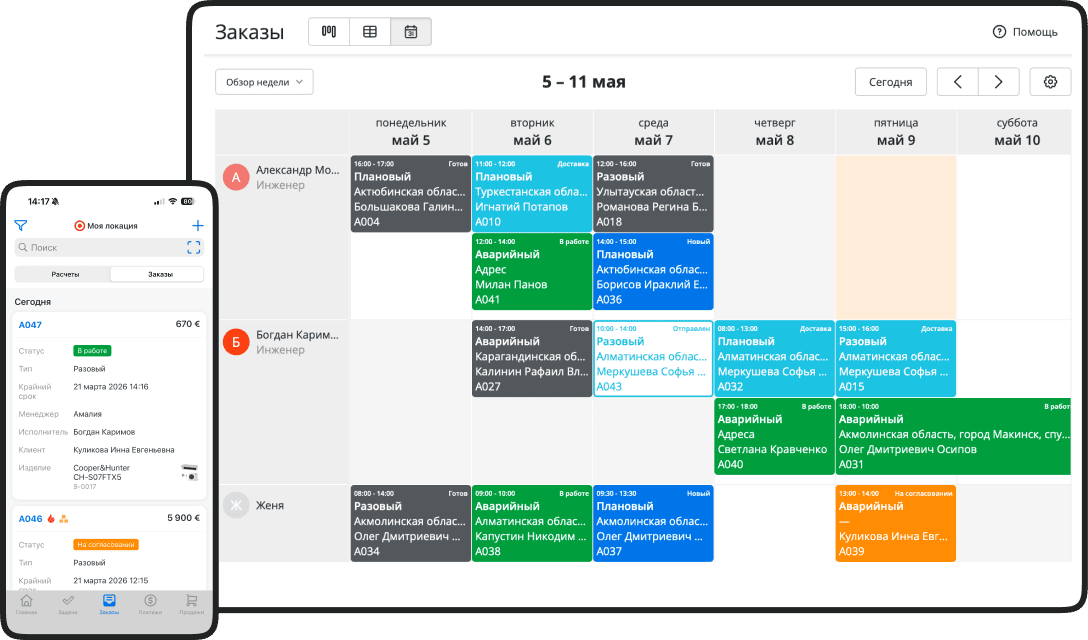Open calendar settings gear
1088x640 pixels.
point(1050,82)
